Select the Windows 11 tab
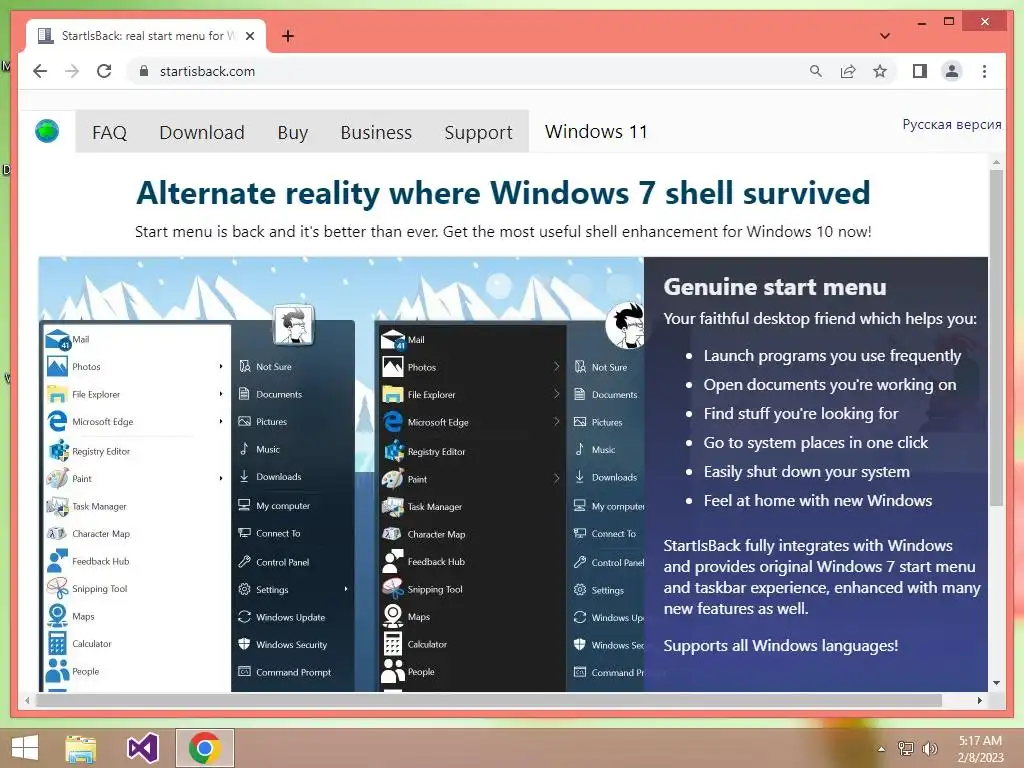 (596, 131)
